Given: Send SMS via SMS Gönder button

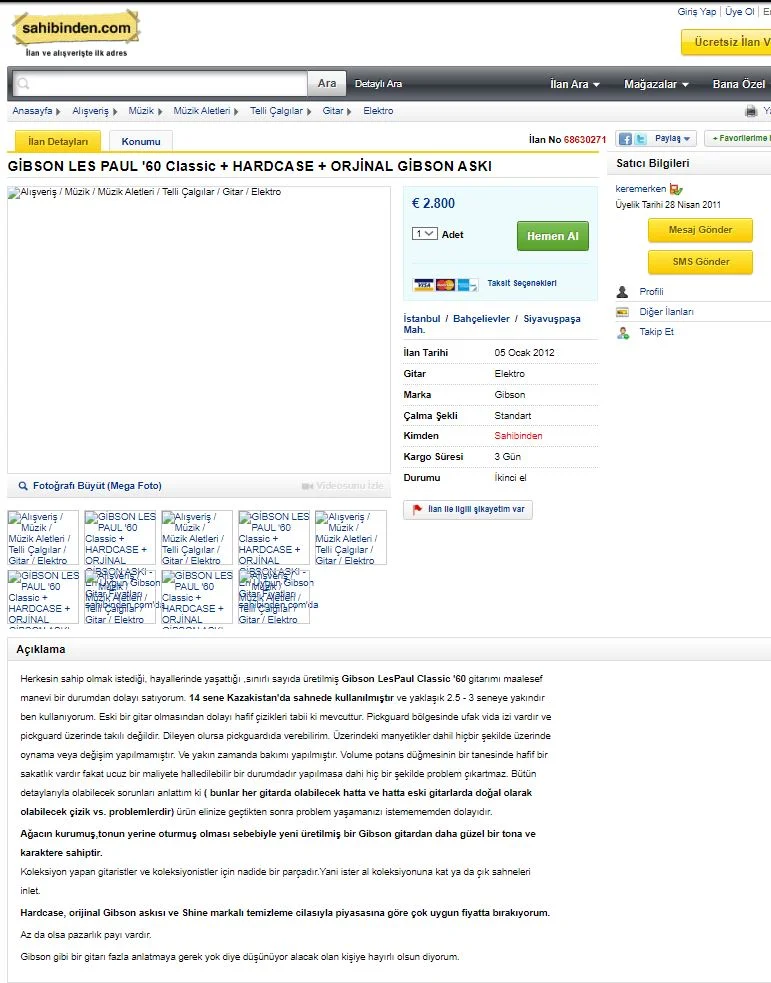Looking at the screenshot, I should 700,262.
